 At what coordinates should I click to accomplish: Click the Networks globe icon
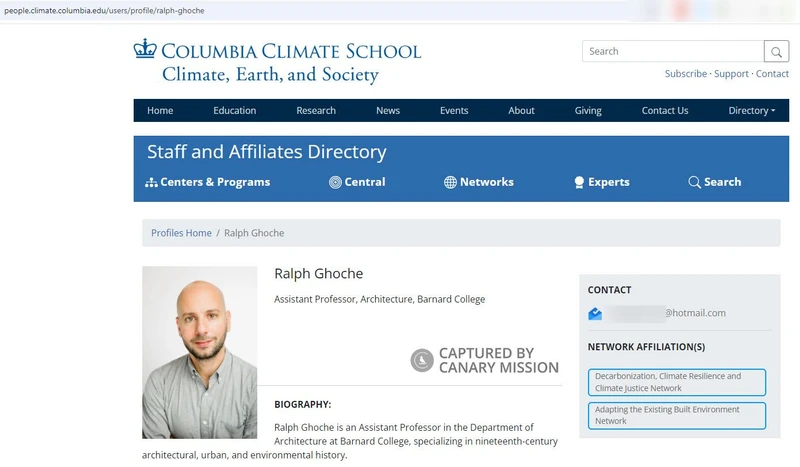point(450,182)
